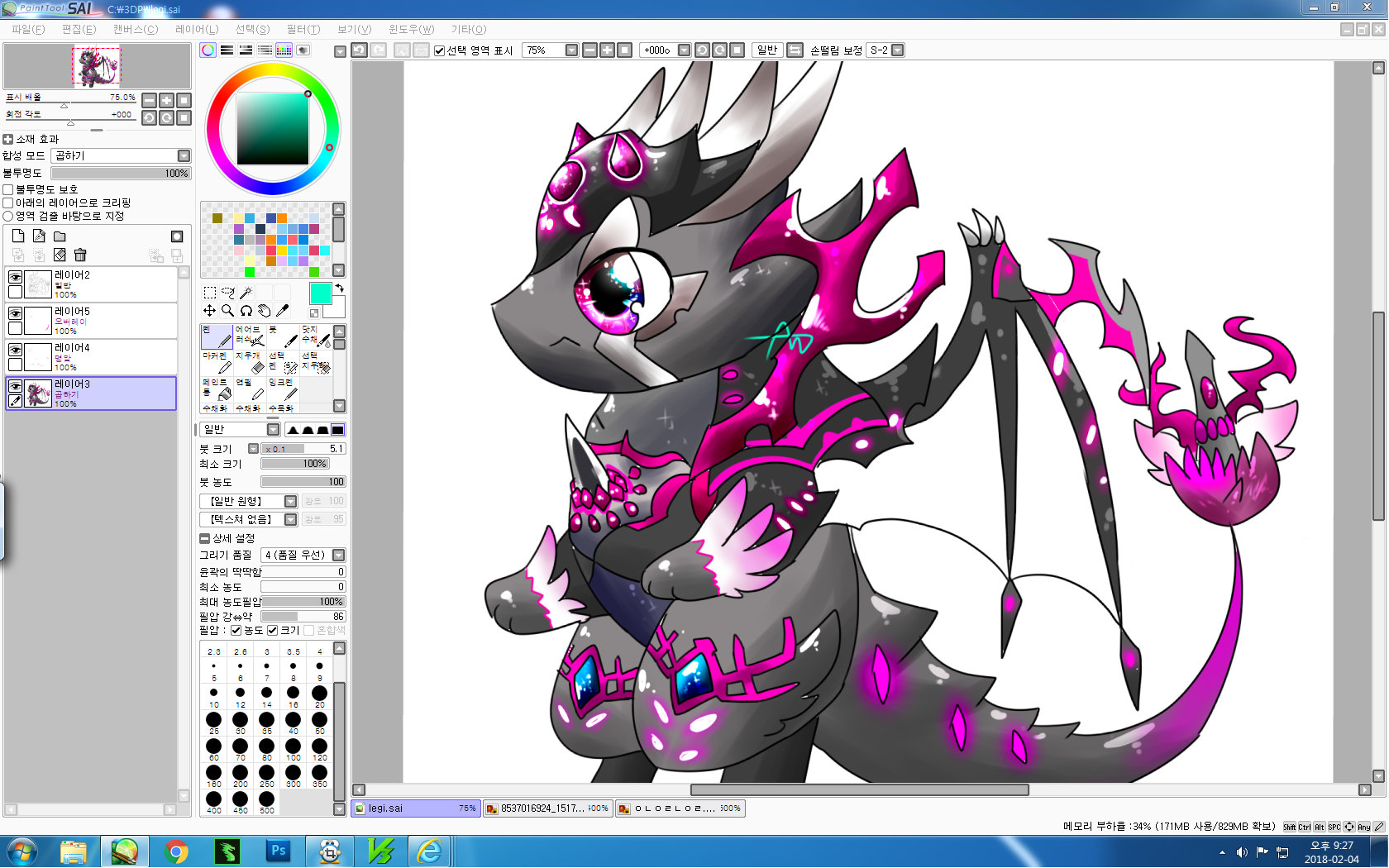Open the 파일(F) menu
Screen dimensions: 1389x868
pyautogui.click(x=28, y=29)
